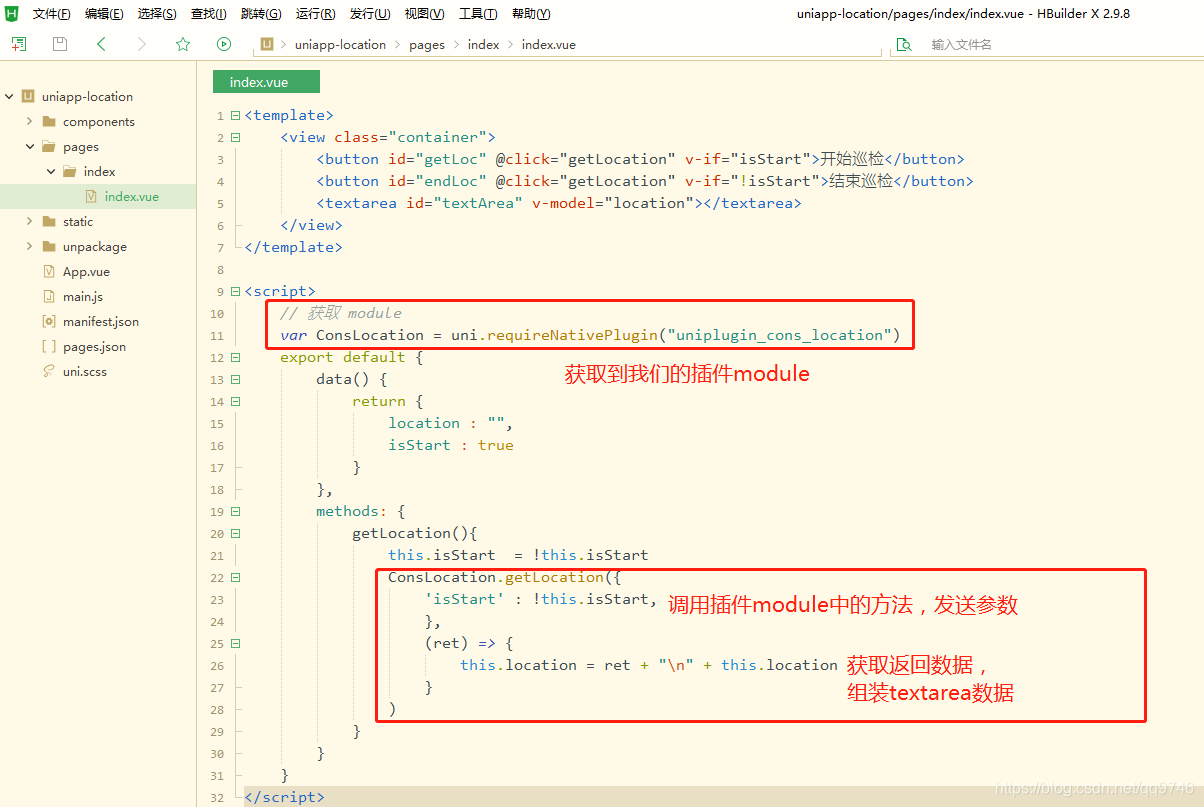Collapse the index folder arrow

[51, 172]
